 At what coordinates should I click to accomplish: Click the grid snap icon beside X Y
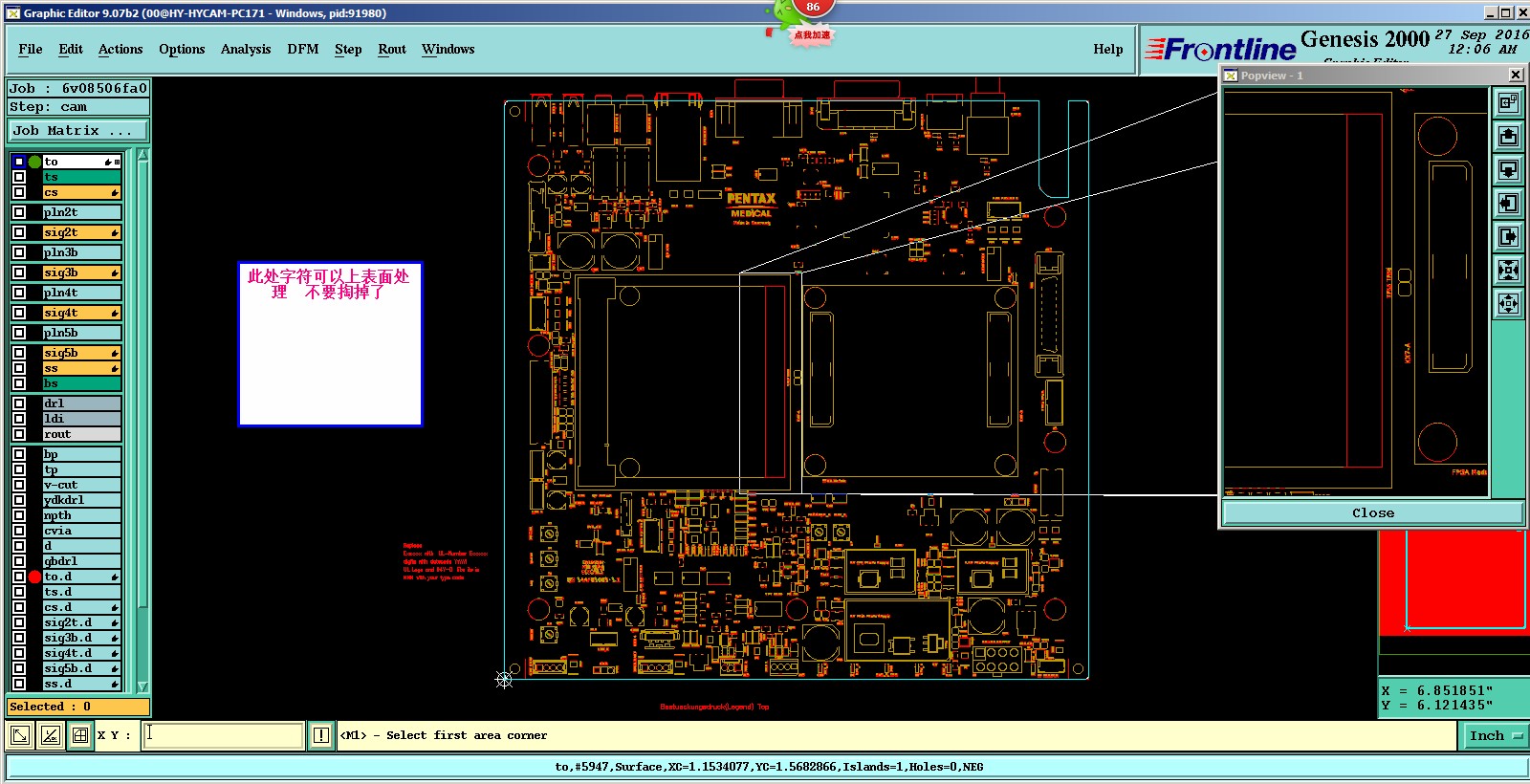80,735
